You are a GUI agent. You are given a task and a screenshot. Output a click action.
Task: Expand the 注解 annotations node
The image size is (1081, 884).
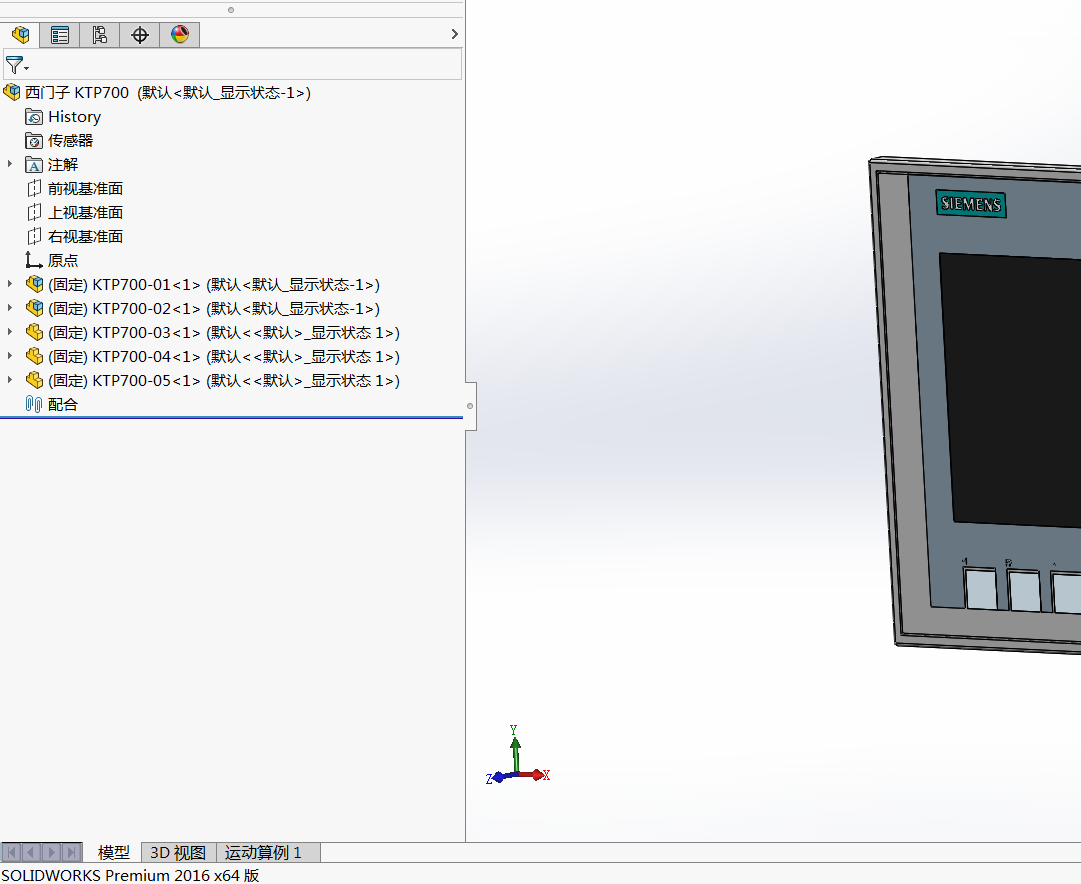coord(10,164)
